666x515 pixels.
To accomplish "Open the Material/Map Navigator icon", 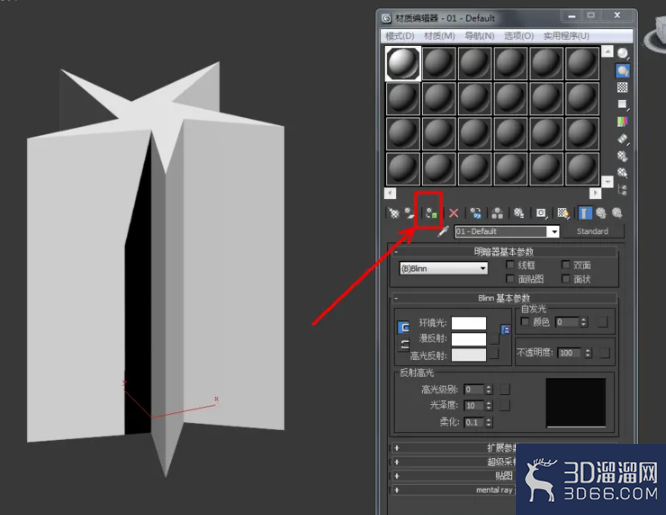I will 623,190.
